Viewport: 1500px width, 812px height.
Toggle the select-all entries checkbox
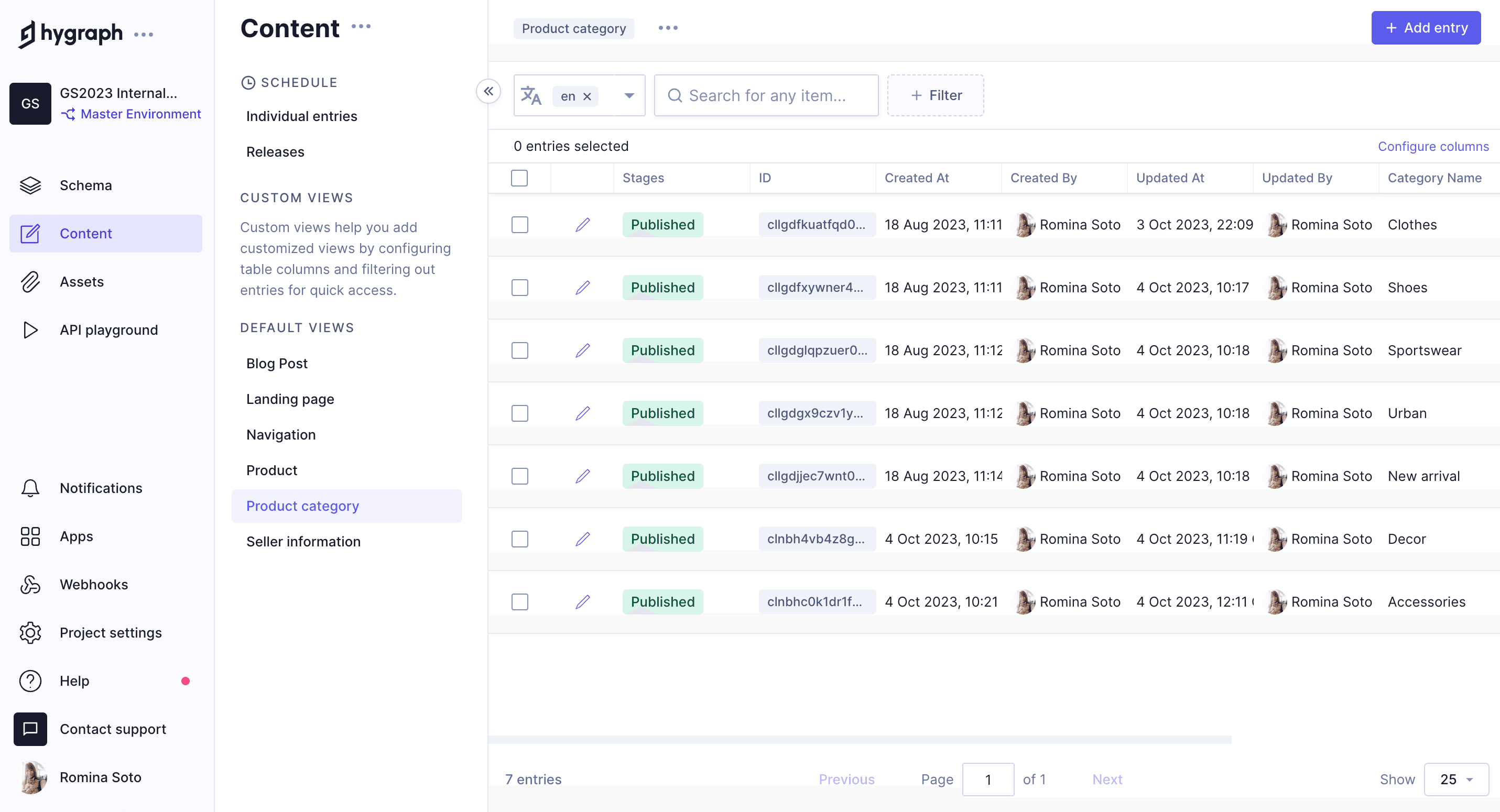click(x=519, y=178)
